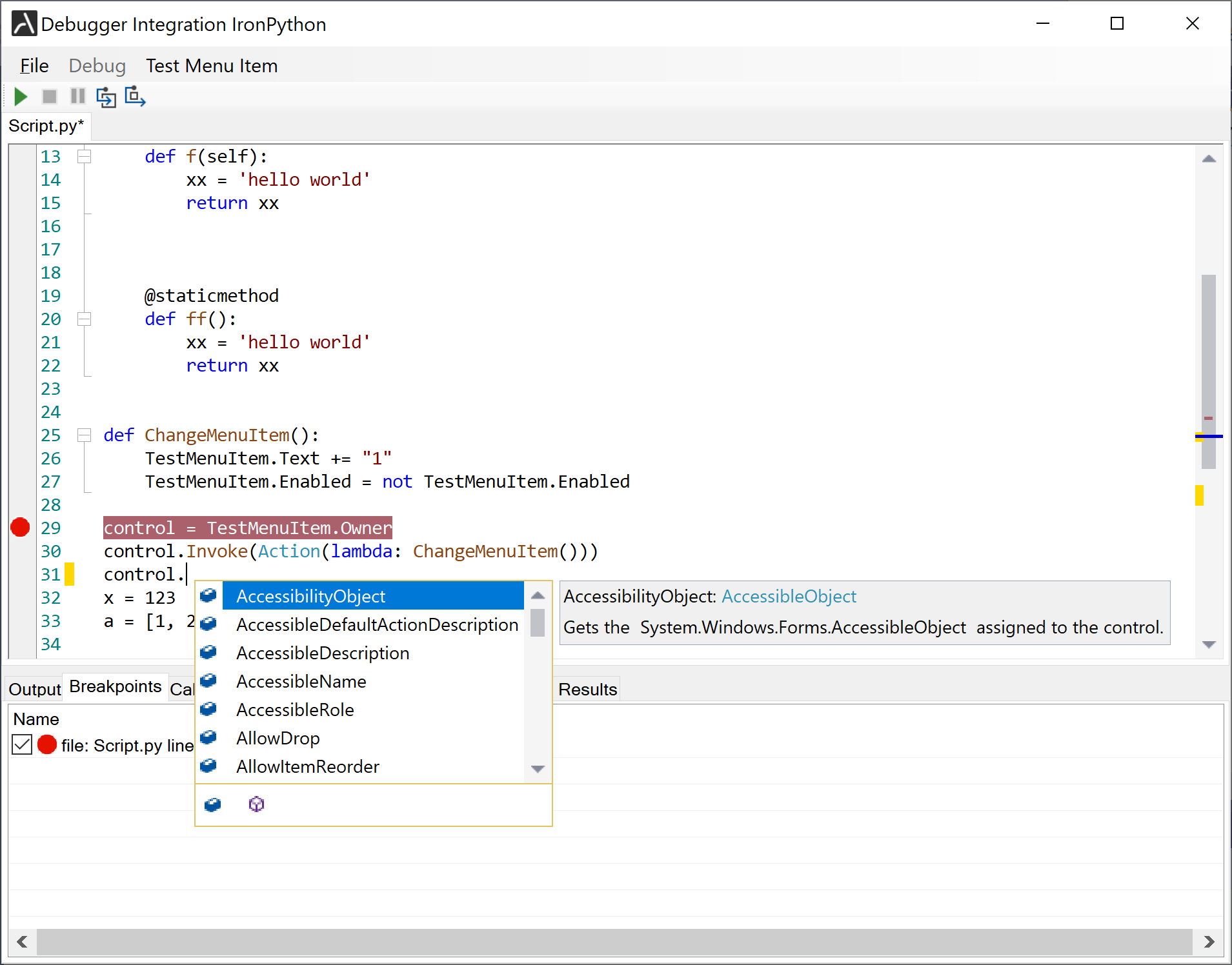The height and width of the screenshot is (965, 1232).
Task: Collapse the def f fold at line 13
Action: [x=84, y=155]
